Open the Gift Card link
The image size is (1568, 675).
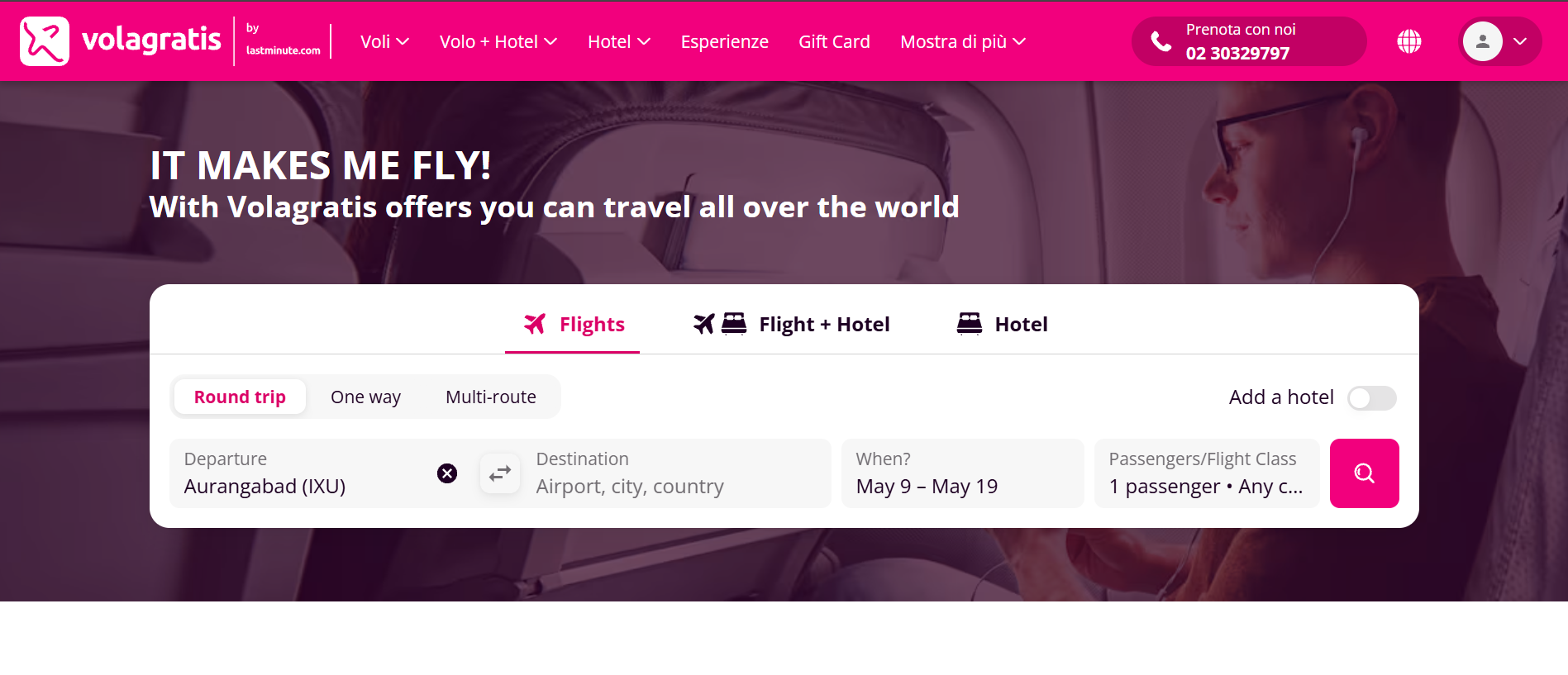tap(834, 41)
